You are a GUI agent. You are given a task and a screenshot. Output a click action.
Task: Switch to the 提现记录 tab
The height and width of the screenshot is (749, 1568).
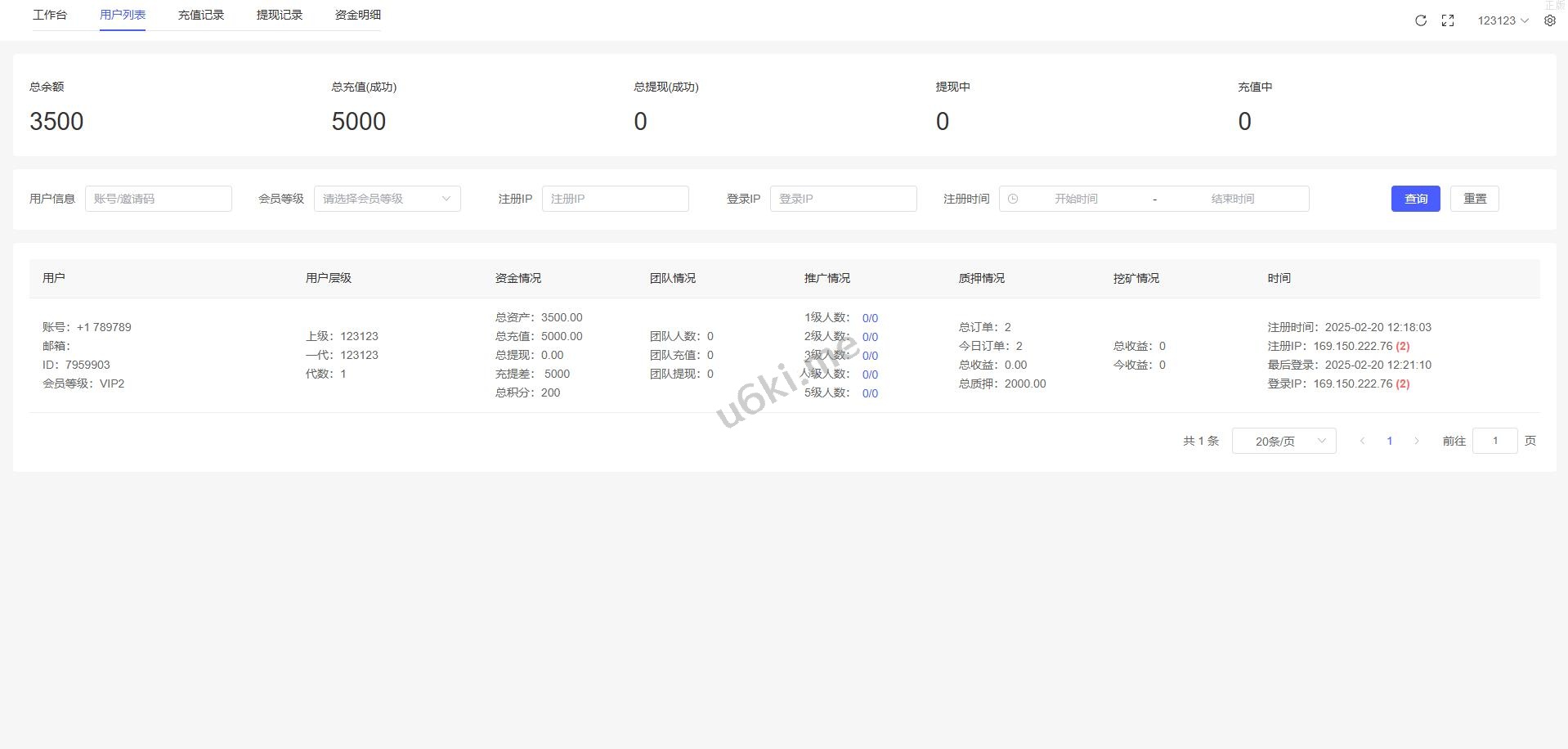[280, 15]
